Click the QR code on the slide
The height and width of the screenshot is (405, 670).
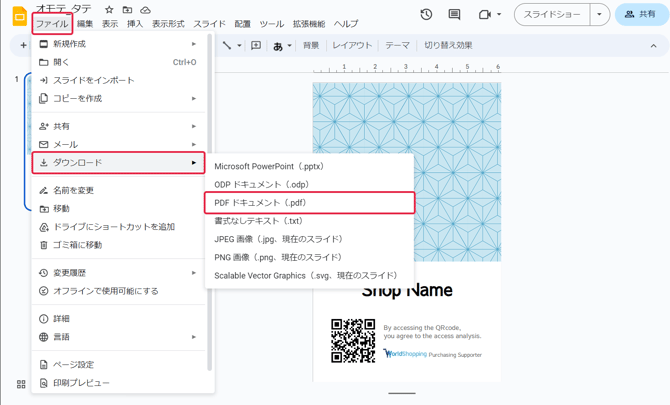[353, 340]
